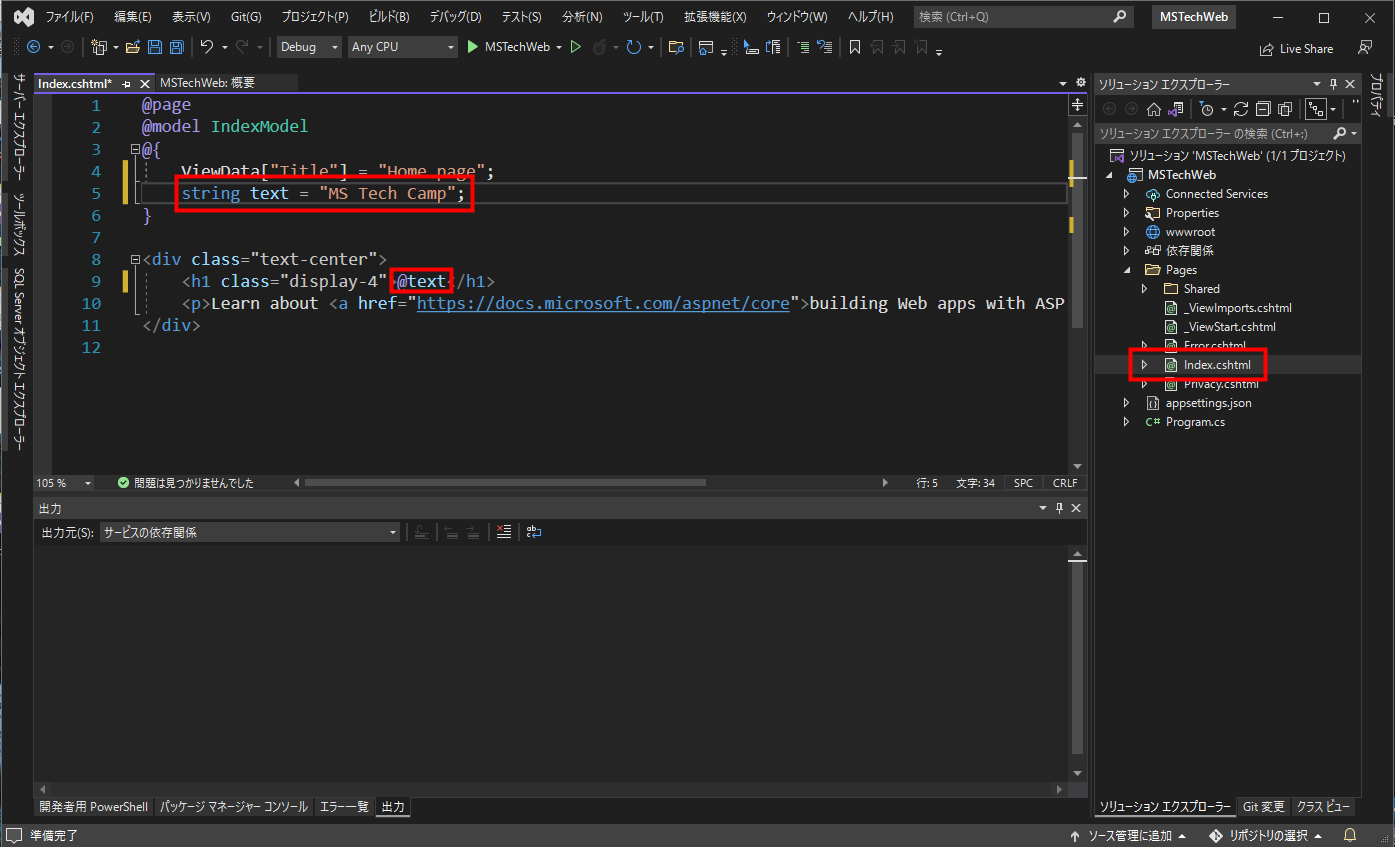Expand the Shared folder node
The image size is (1395, 847).
click(1145, 289)
